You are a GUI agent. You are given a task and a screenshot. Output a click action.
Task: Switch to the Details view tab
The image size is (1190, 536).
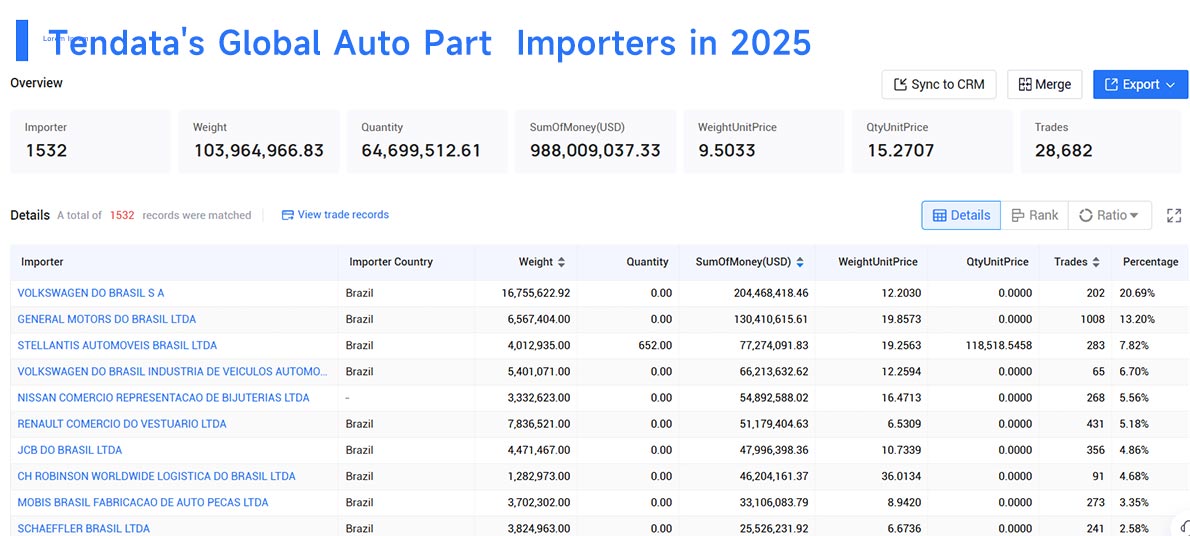(961, 215)
